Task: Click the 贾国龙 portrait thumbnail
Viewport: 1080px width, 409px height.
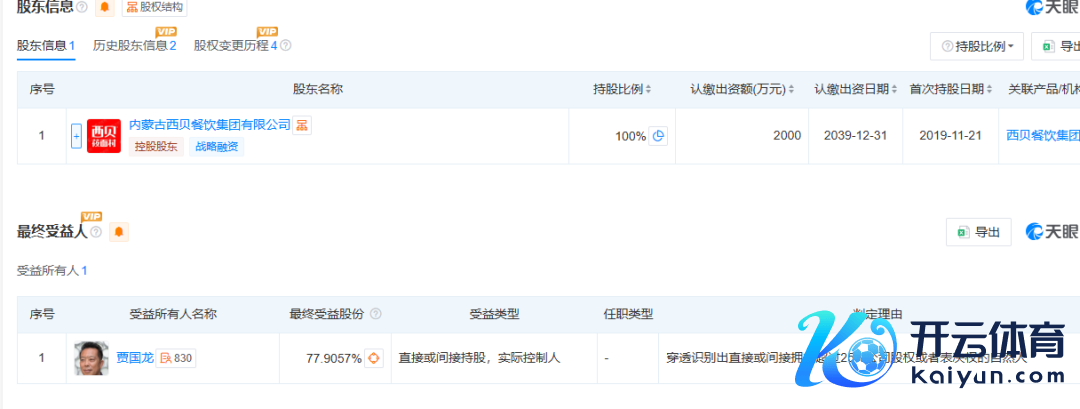Action: (x=91, y=358)
